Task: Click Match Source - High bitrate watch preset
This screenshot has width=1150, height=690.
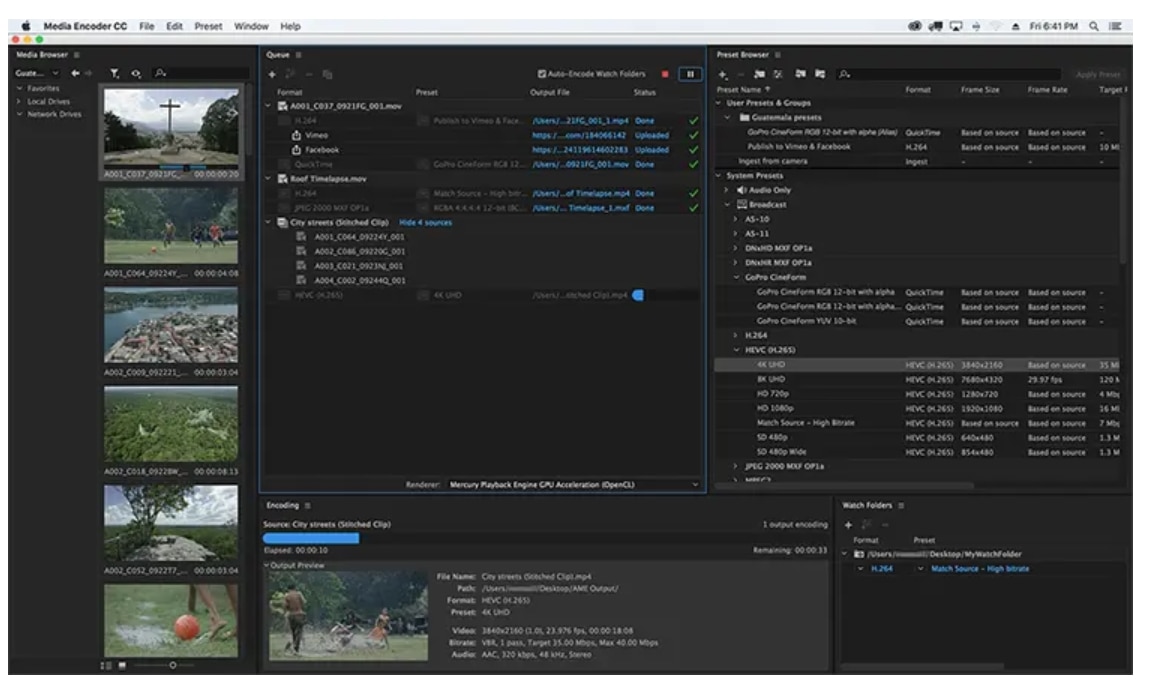Action: pyautogui.click(x=980, y=569)
